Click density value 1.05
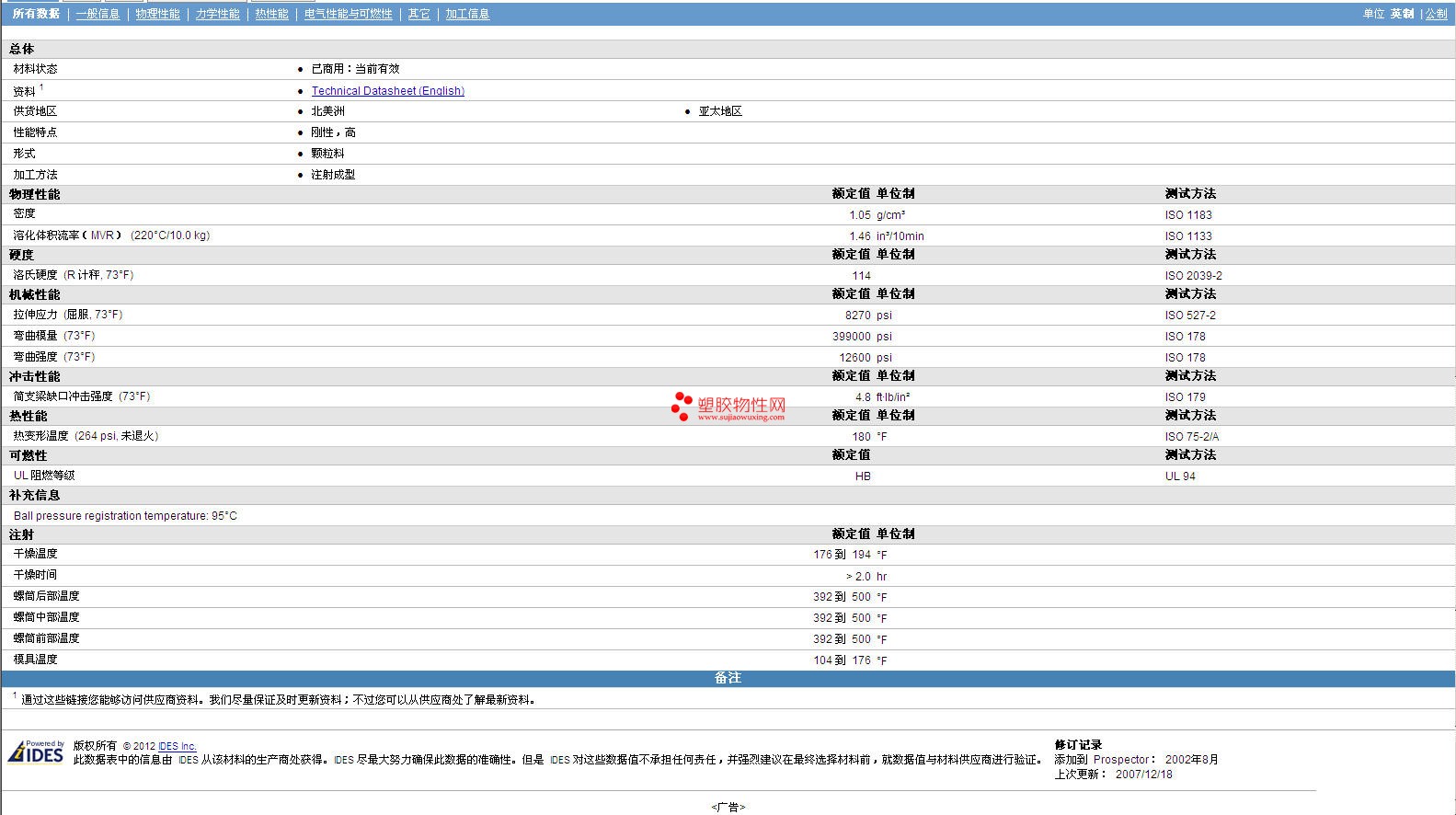 click(x=859, y=215)
